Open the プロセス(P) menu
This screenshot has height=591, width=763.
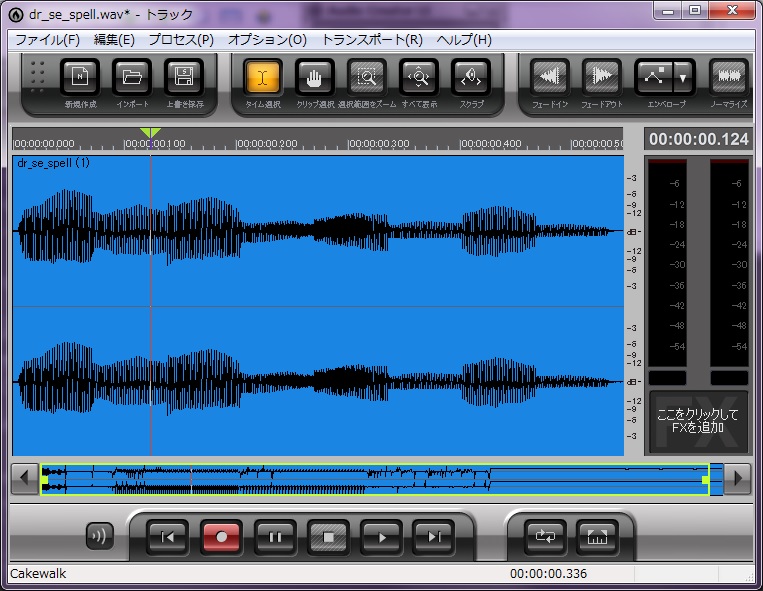point(181,40)
